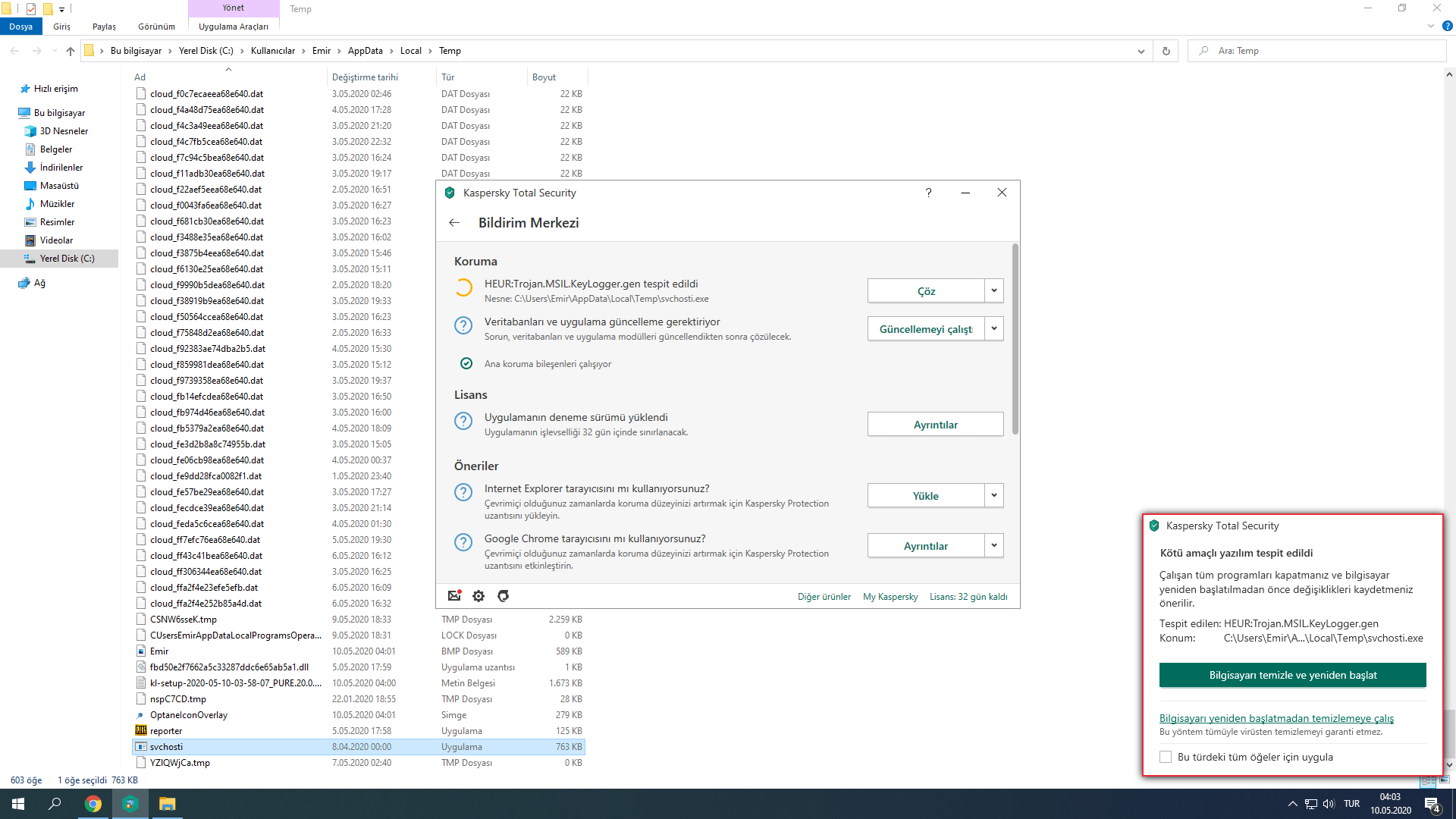Viewport: 1456px width, 819px height.
Task: Expand dropdown next to Güncellemeyi çalıştır
Action: tap(994, 328)
